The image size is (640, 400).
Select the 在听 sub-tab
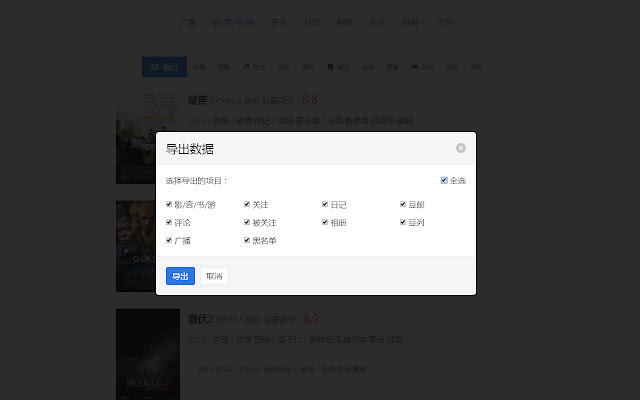coord(283,67)
